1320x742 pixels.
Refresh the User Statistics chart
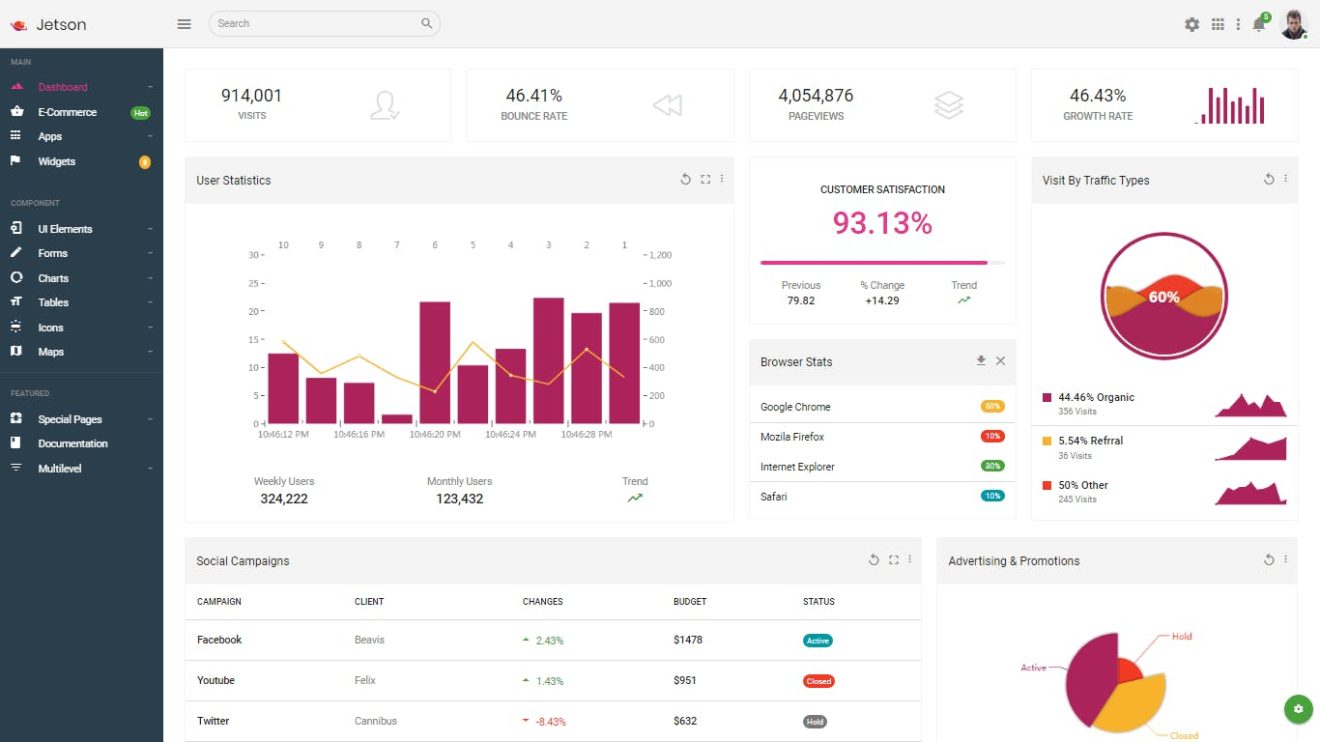click(685, 178)
